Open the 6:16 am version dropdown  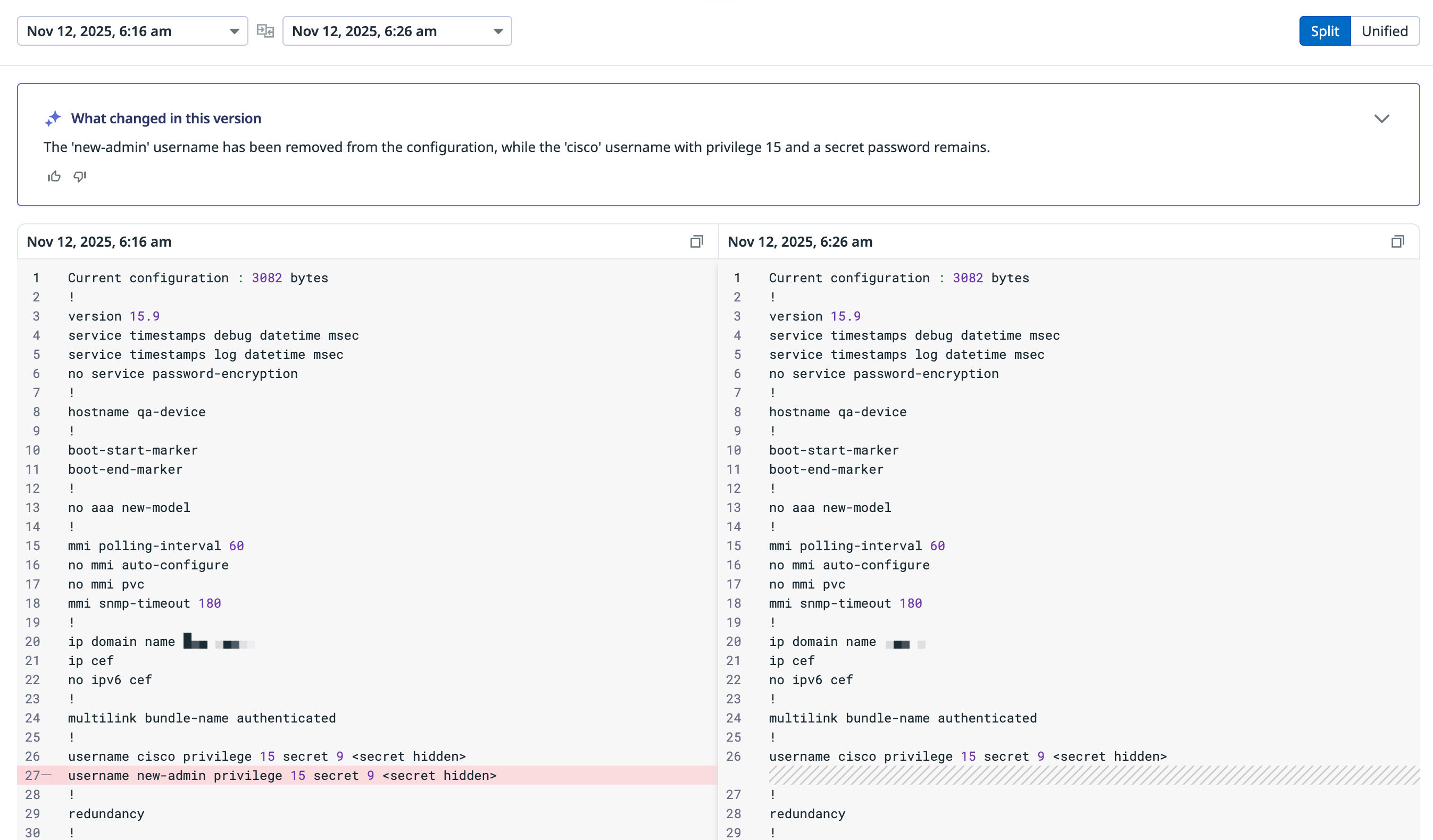(x=132, y=31)
